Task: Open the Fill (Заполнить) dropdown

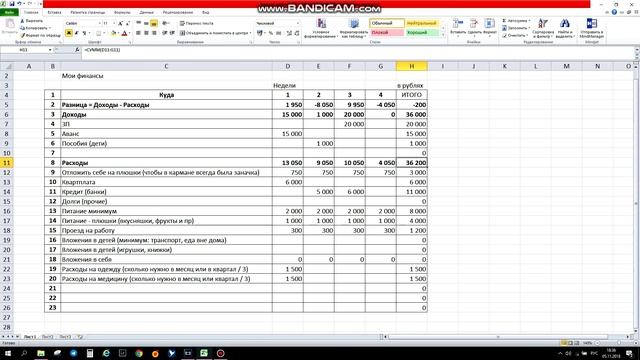Action: point(516,28)
